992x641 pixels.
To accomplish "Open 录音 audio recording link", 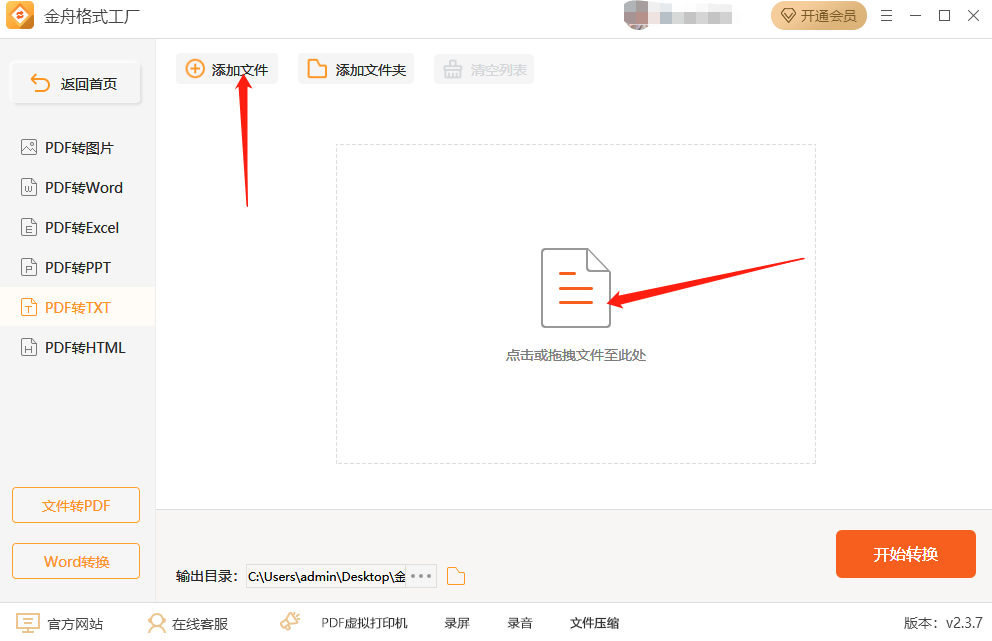I will (520, 623).
